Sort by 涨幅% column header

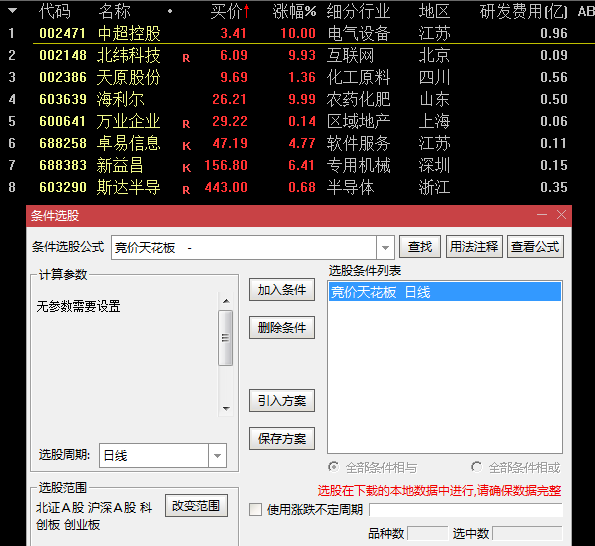pyautogui.click(x=294, y=11)
